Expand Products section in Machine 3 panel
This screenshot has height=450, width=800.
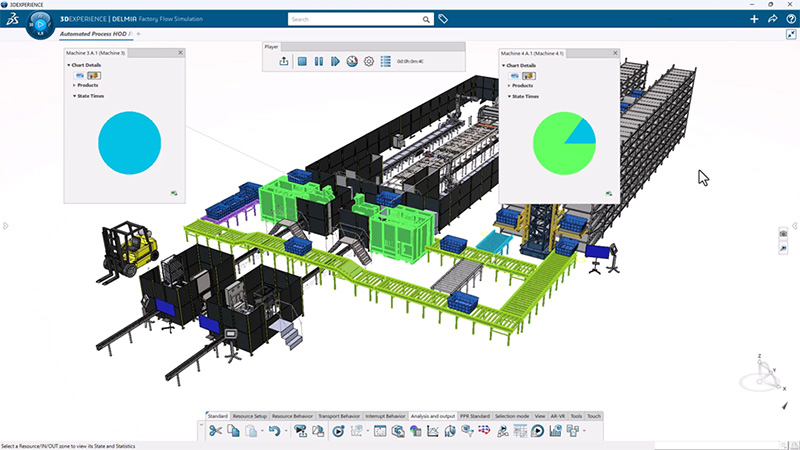(74, 85)
